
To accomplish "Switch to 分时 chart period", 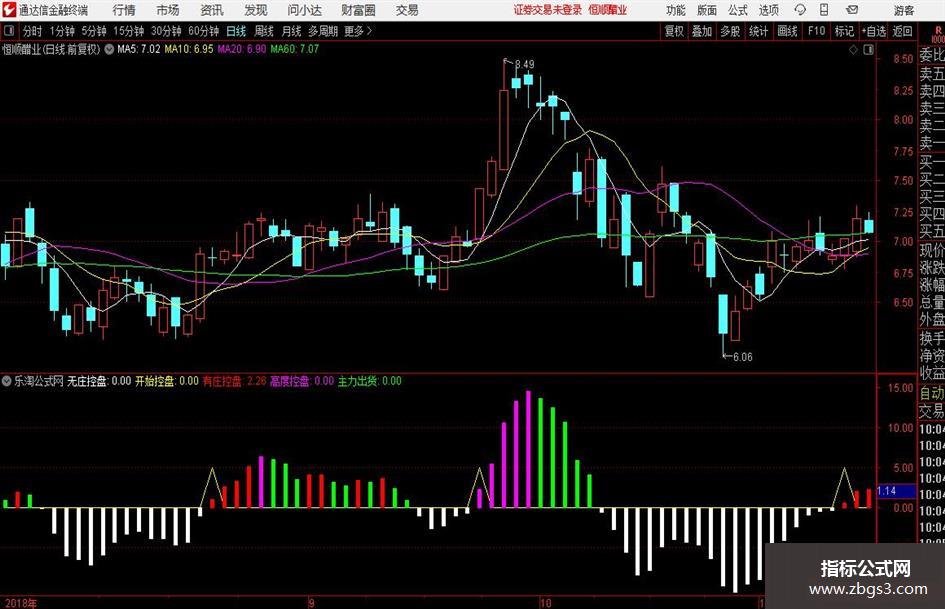I will (32, 31).
